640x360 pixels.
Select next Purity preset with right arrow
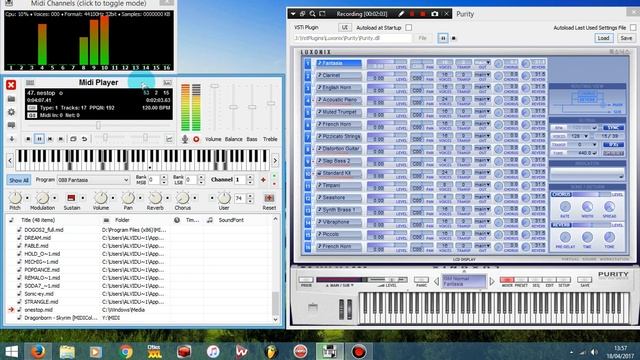coord(491,281)
